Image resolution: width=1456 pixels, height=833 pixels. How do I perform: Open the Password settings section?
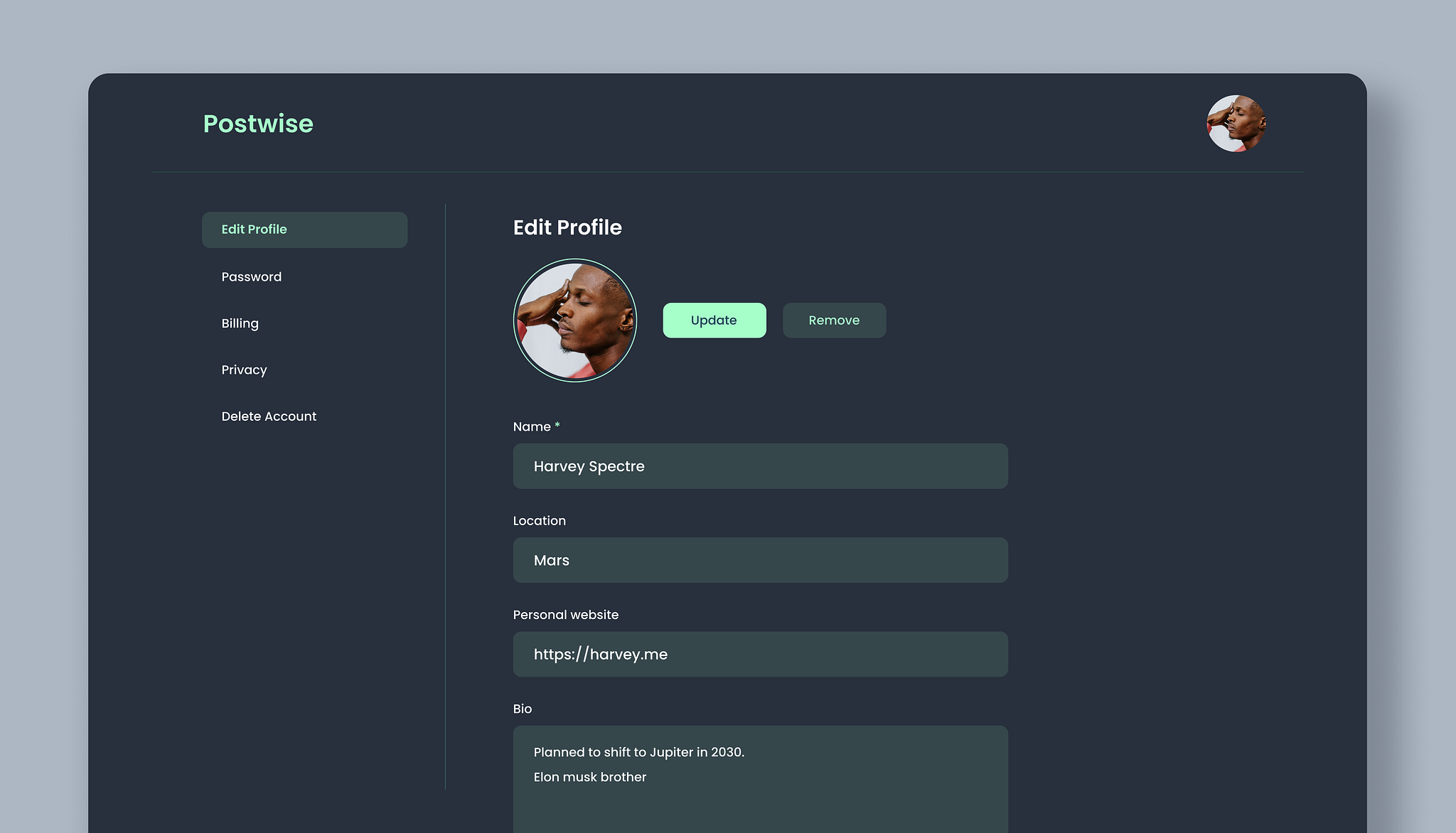251,276
